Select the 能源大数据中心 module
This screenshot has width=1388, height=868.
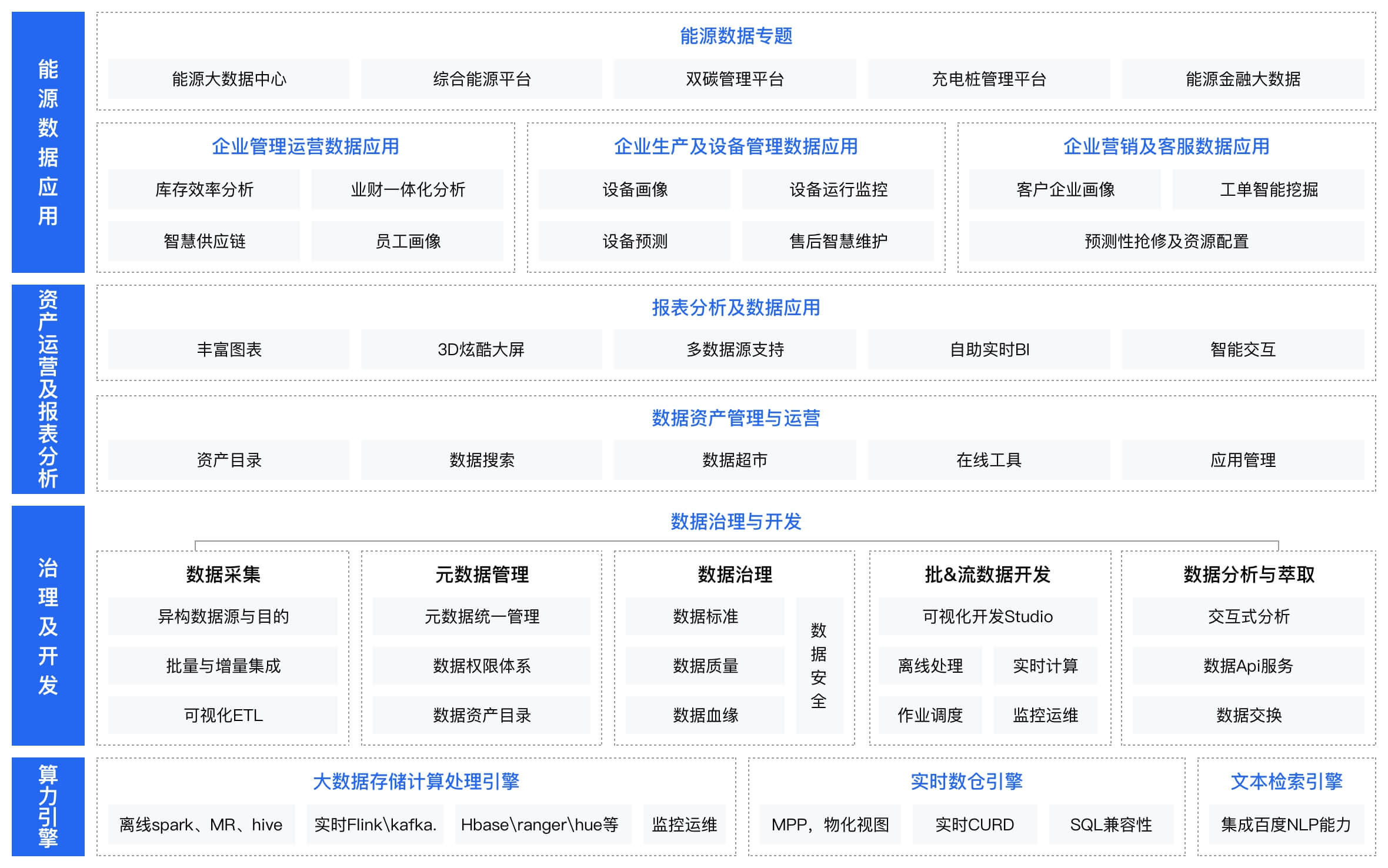229,79
